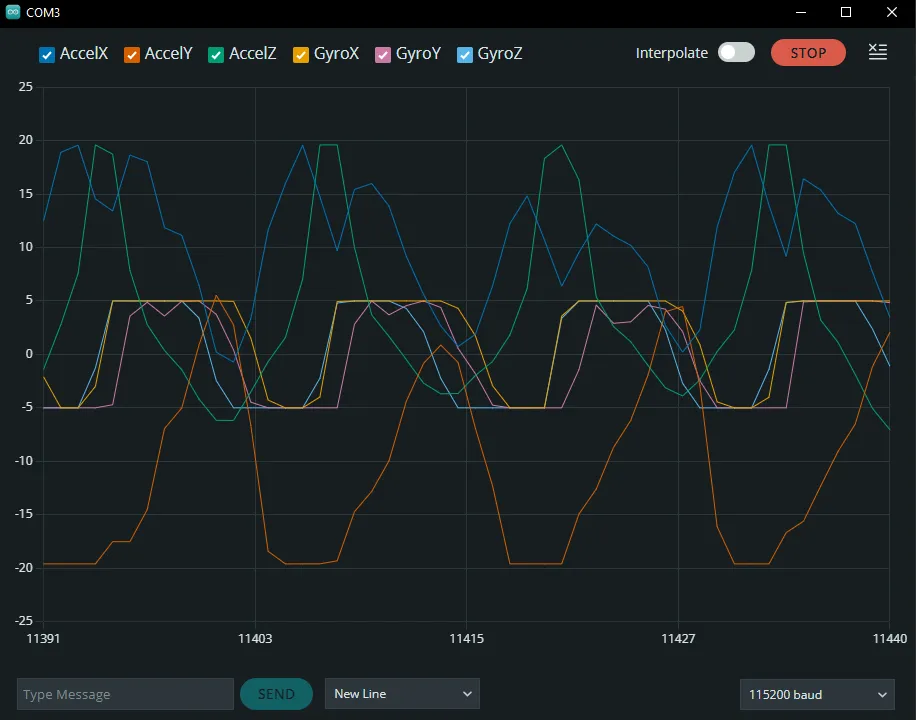Hide the AccelY orange series
The height and width of the screenshot is (720, 916).
coord(132,55)
